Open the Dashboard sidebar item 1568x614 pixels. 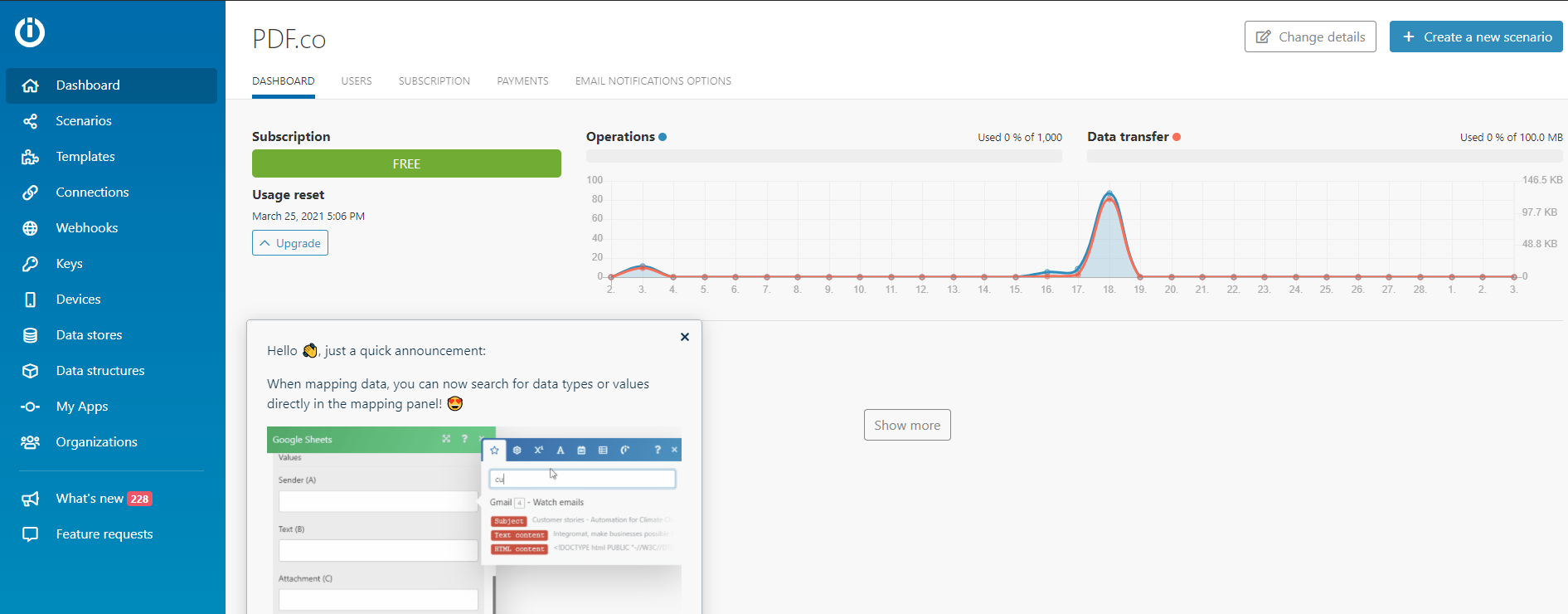pyautogui.click(x=111, y=85)
